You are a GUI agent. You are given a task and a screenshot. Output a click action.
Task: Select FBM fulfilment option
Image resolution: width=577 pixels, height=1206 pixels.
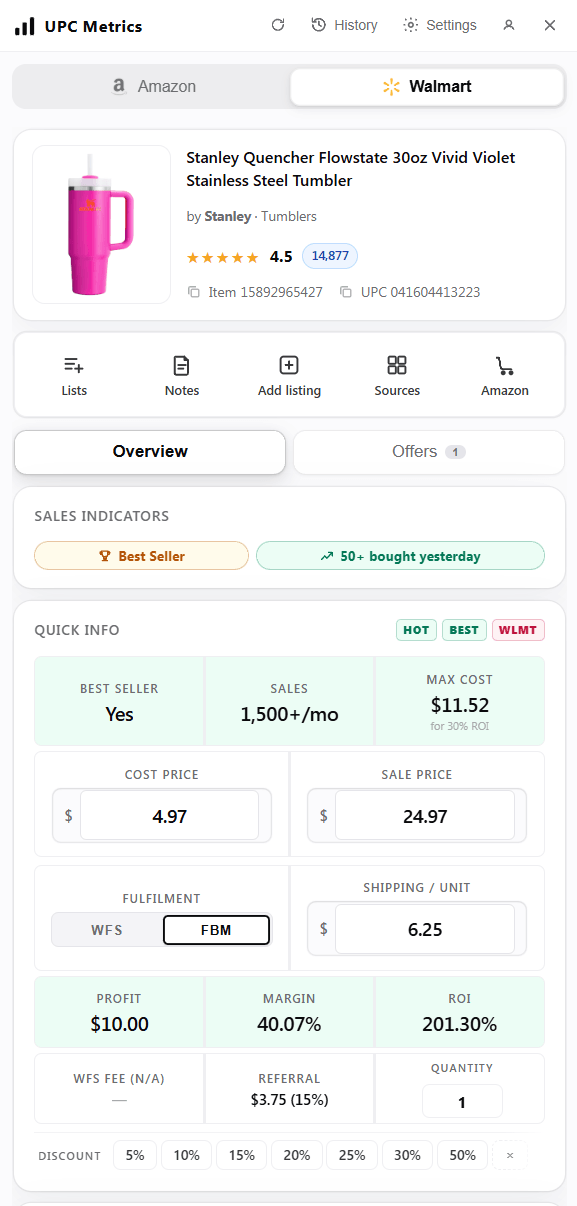tap(216, 930)
